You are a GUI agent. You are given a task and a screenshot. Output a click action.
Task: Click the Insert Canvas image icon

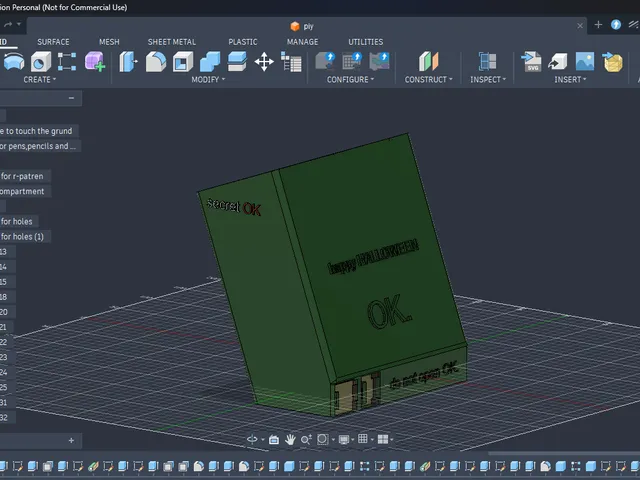point(585,62)
